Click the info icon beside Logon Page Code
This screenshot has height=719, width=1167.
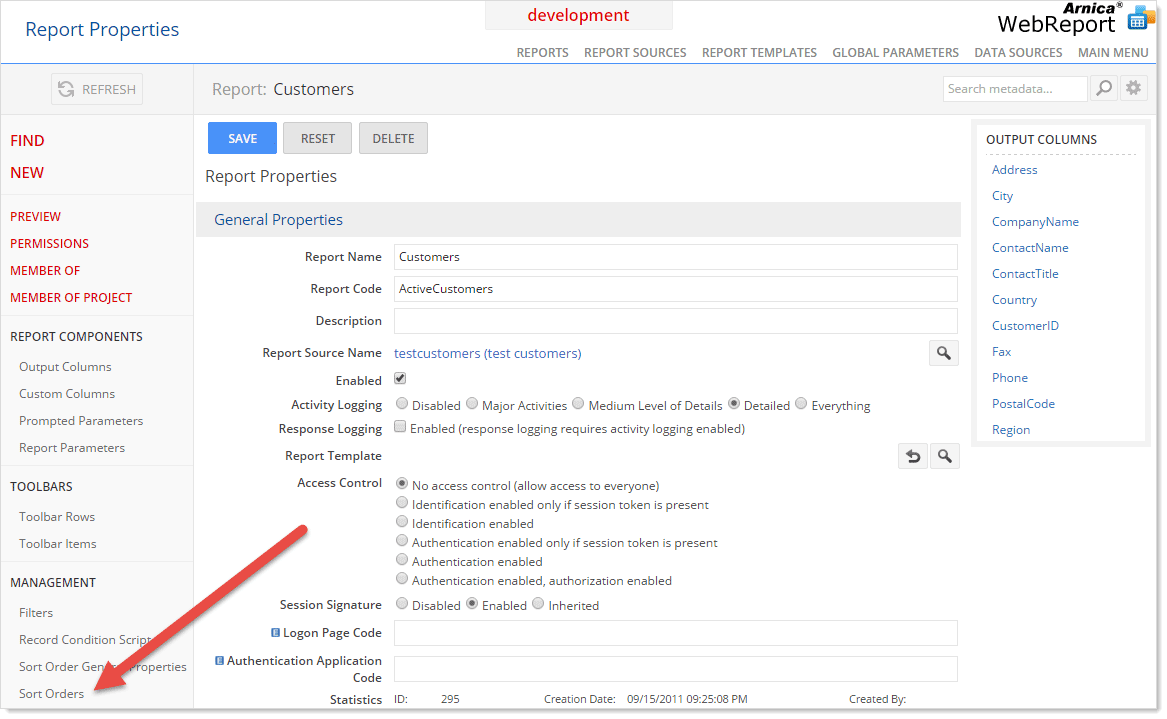pos(277,632)
